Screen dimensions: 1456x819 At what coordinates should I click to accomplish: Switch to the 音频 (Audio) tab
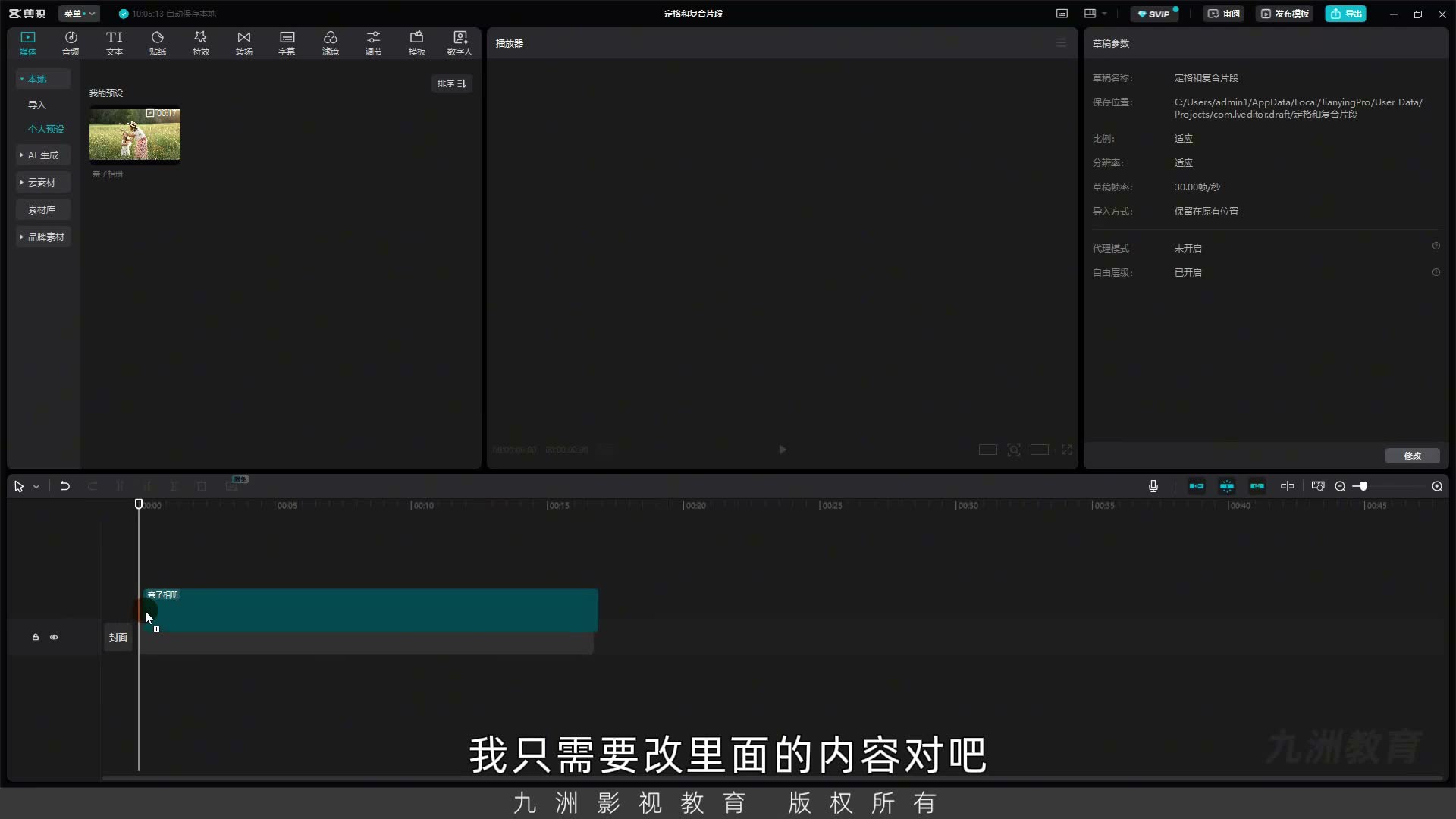[71, 43]
